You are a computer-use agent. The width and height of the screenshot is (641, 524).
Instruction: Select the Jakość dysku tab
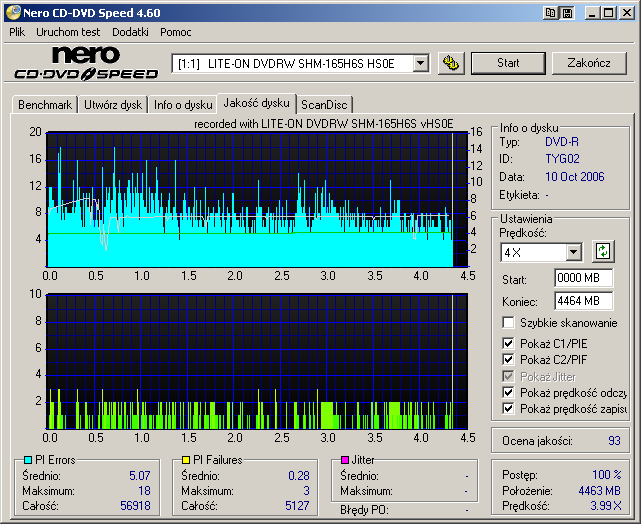coord(256,103)
